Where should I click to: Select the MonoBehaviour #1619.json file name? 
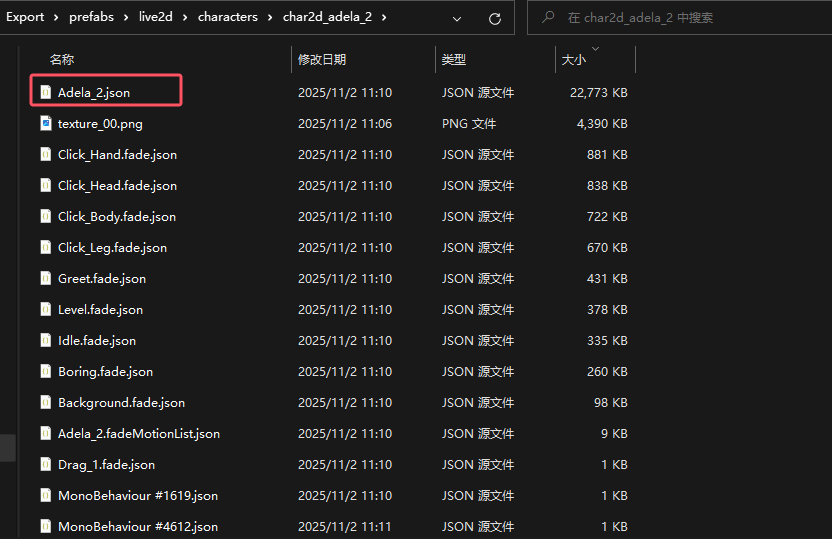138,495
